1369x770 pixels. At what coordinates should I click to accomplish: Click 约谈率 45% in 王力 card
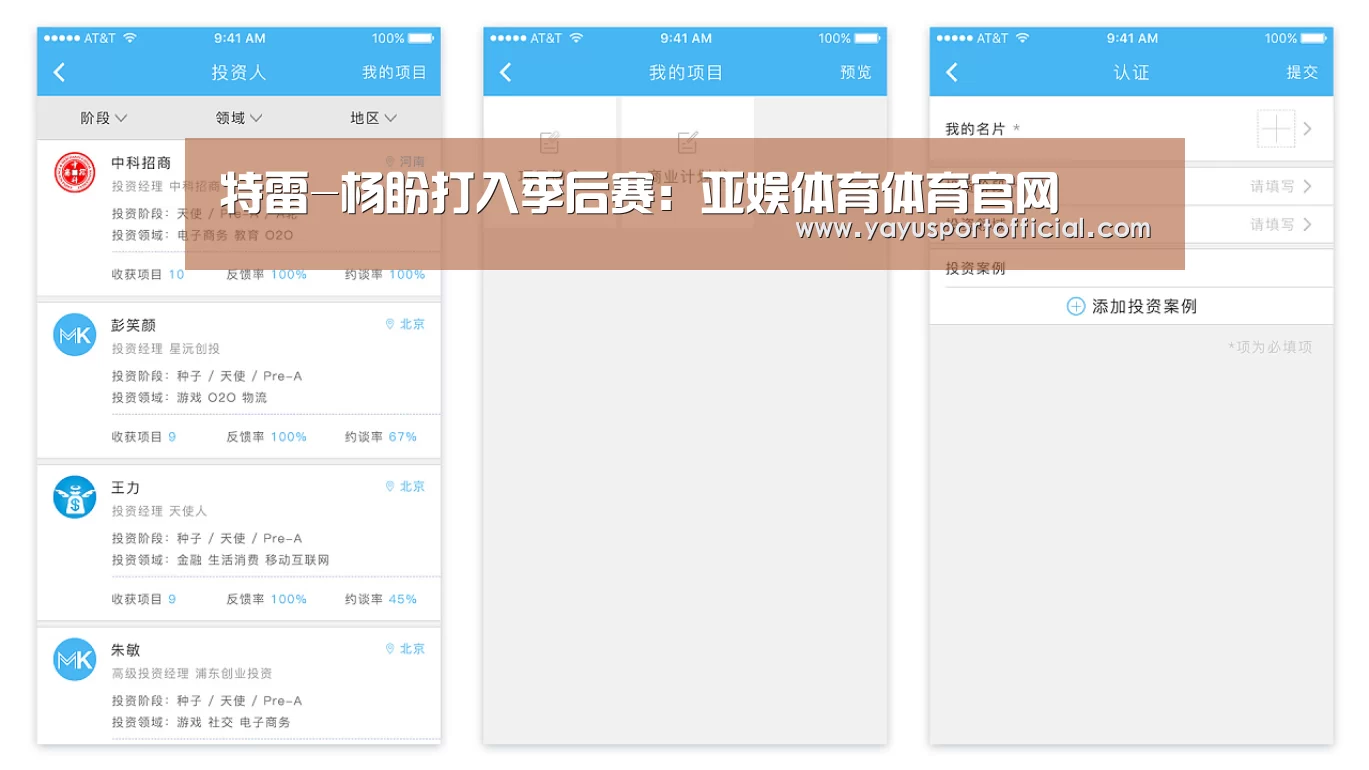[381, 599]
